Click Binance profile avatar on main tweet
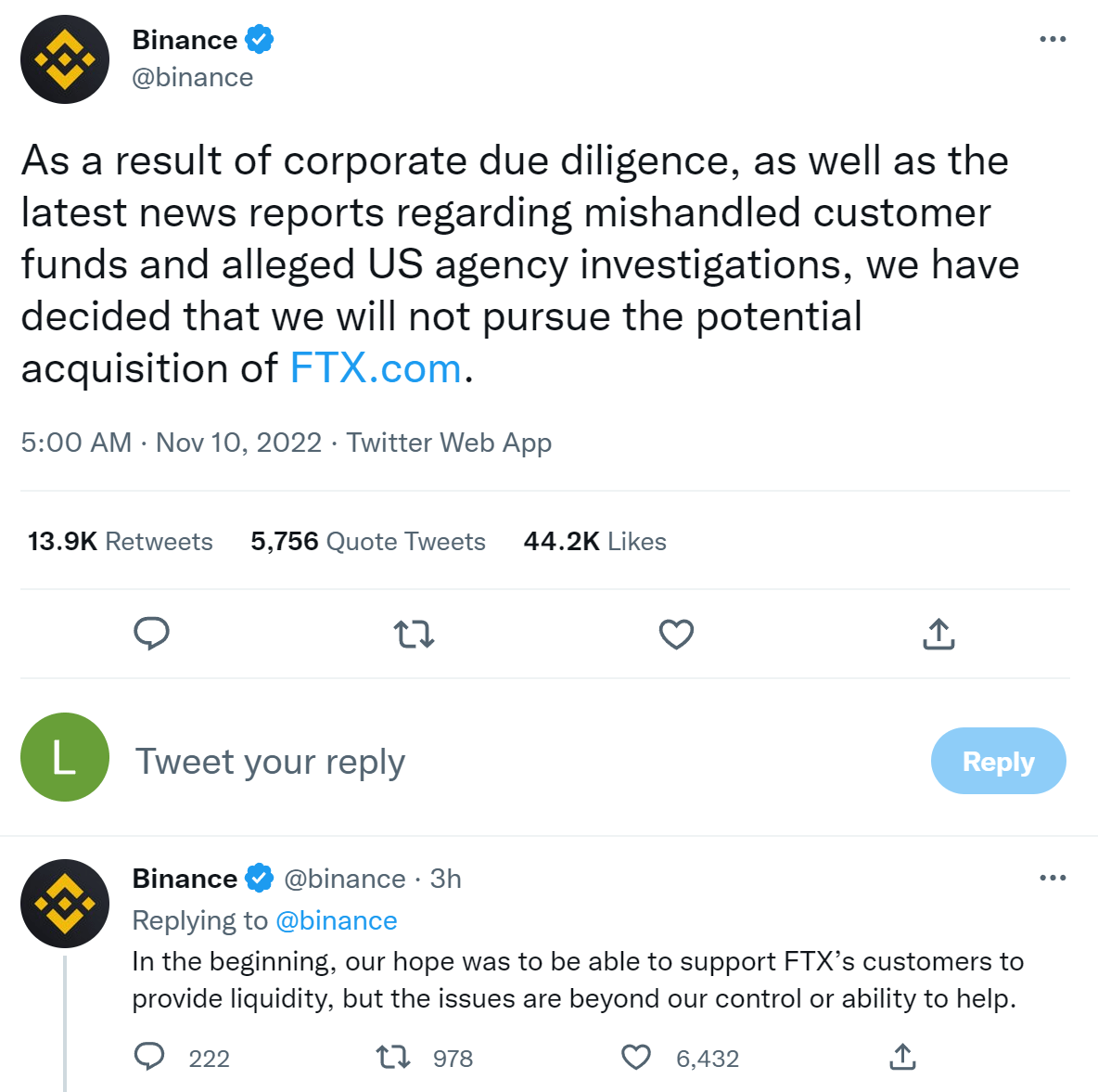1098x1092 pixels. point(65,59)
